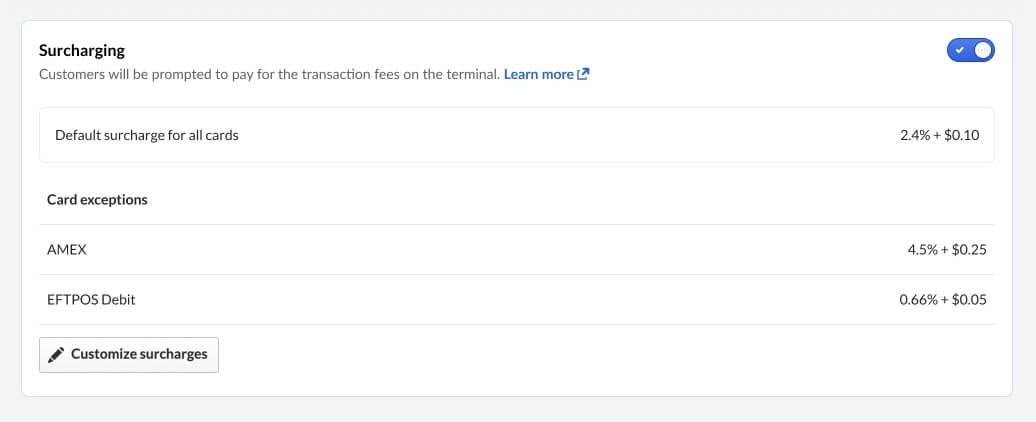
Task: Click the divider line beneath the AMEX row
Action: tap(517, 274)
